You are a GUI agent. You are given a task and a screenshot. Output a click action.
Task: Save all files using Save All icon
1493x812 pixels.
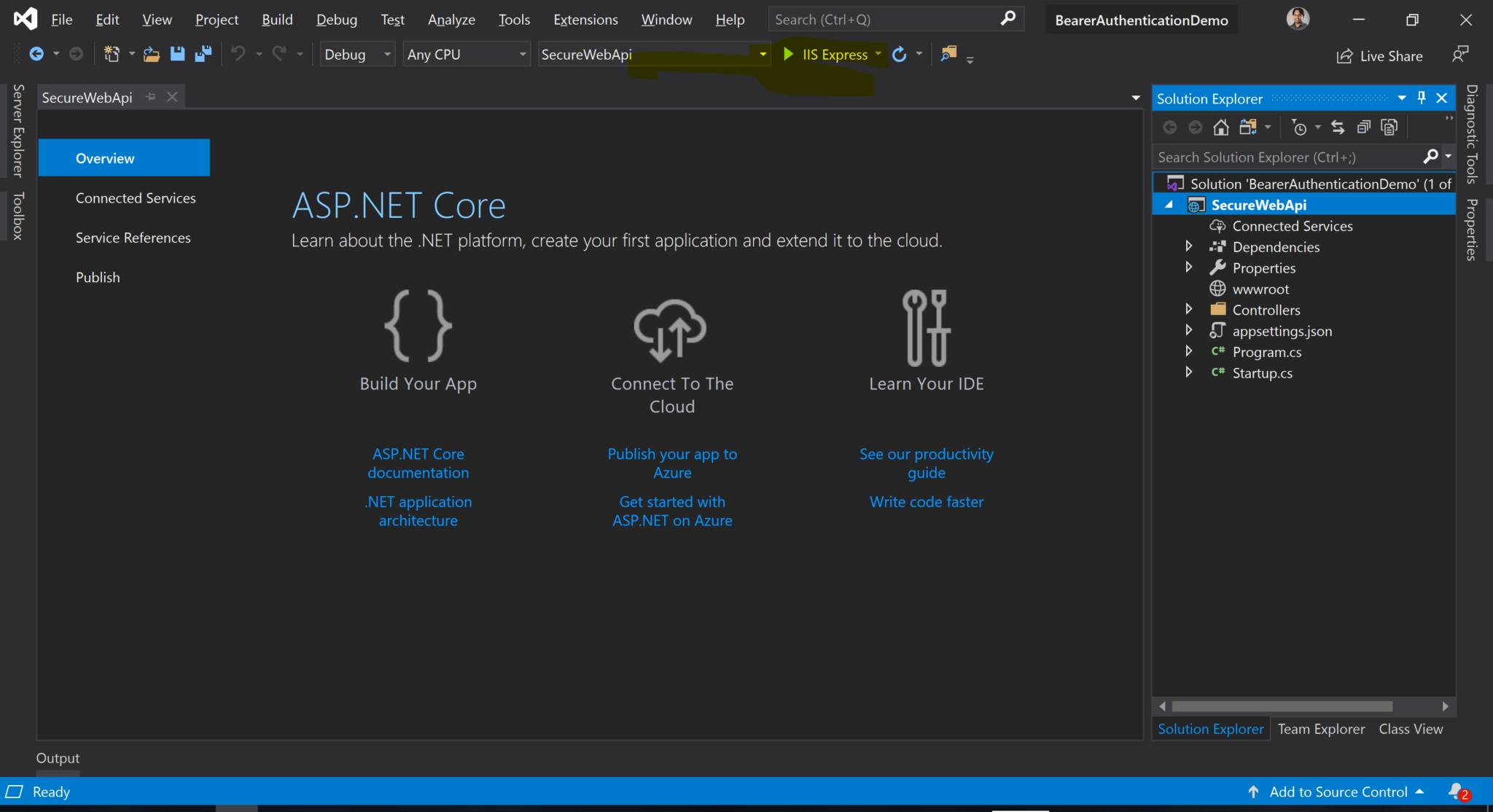pyautogui.click(x=203, y=53)
